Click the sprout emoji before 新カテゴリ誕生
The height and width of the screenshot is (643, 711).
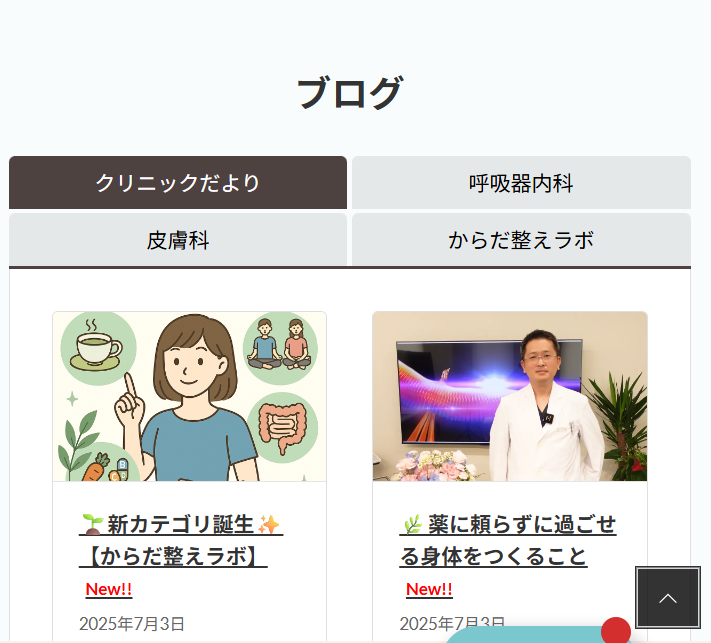point(93,524)
